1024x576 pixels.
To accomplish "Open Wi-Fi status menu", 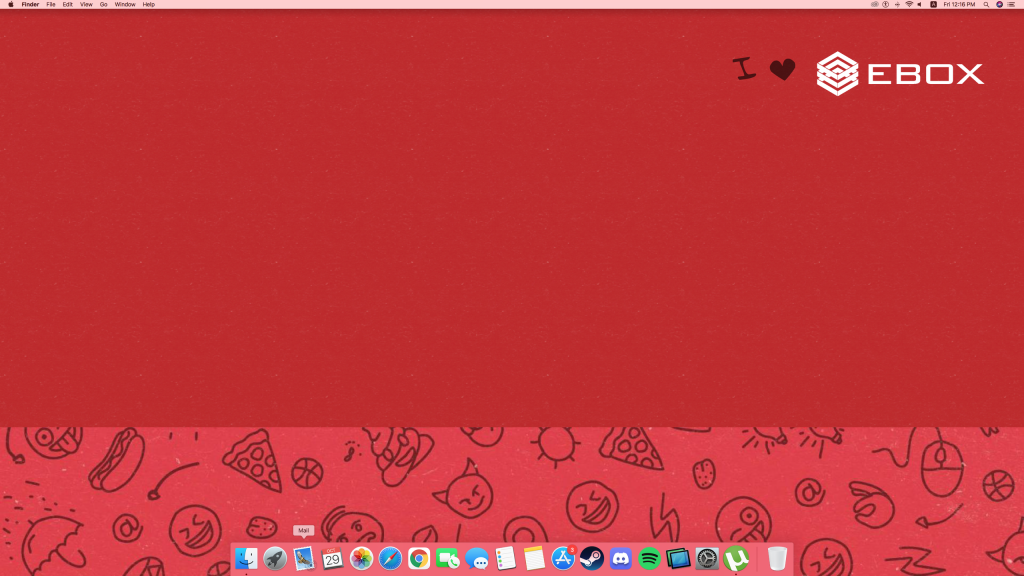I will pos(909,5).
